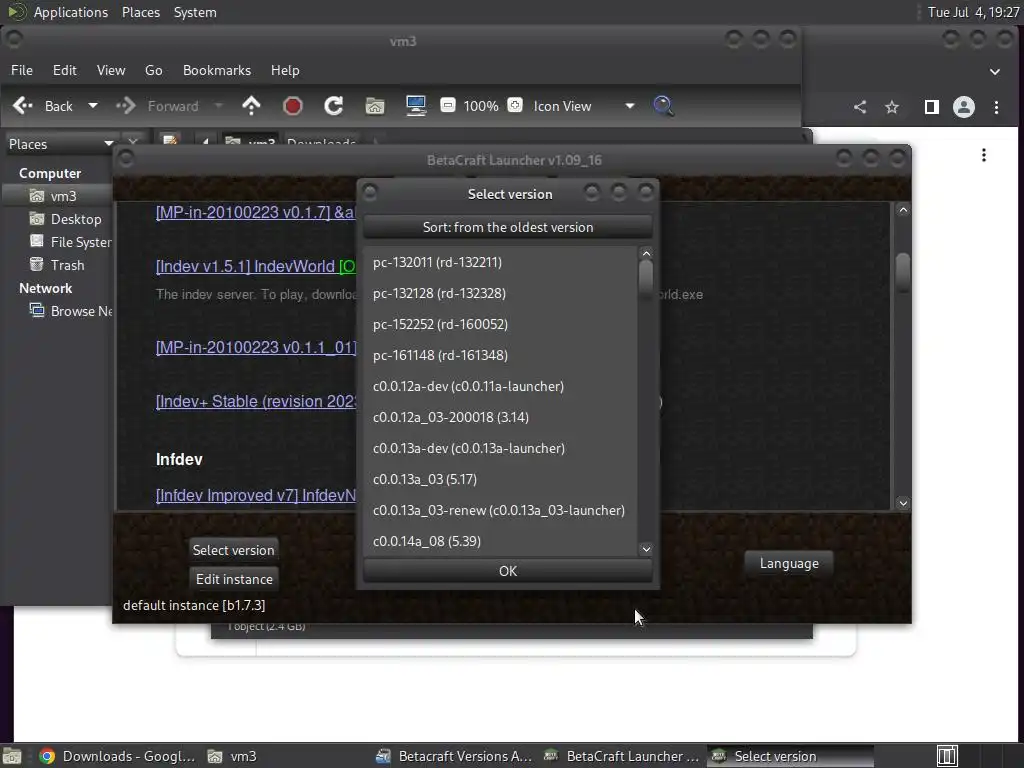Go back using the file manager Back arrow

(x=23, y=106)
